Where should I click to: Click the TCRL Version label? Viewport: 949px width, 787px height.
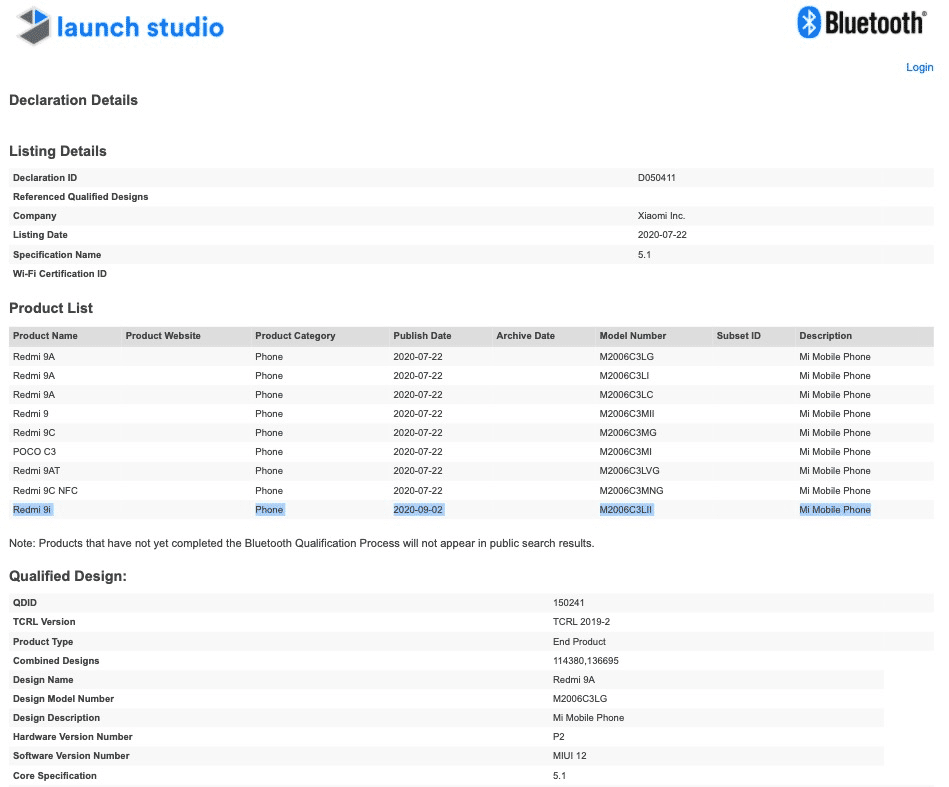point(44,622)
